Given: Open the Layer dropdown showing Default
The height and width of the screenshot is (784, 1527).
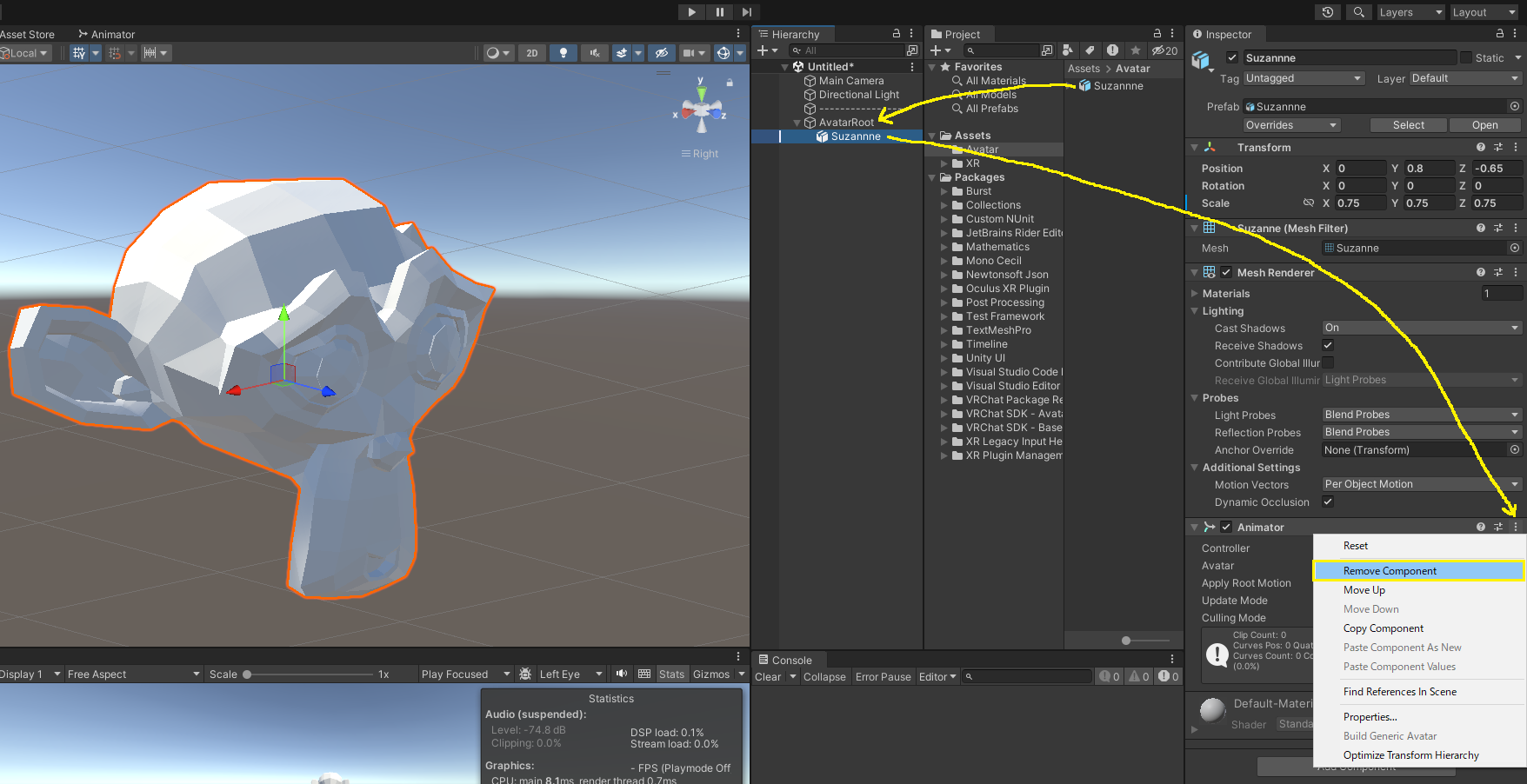Looking at the screenshot, I should [1465, 78].
